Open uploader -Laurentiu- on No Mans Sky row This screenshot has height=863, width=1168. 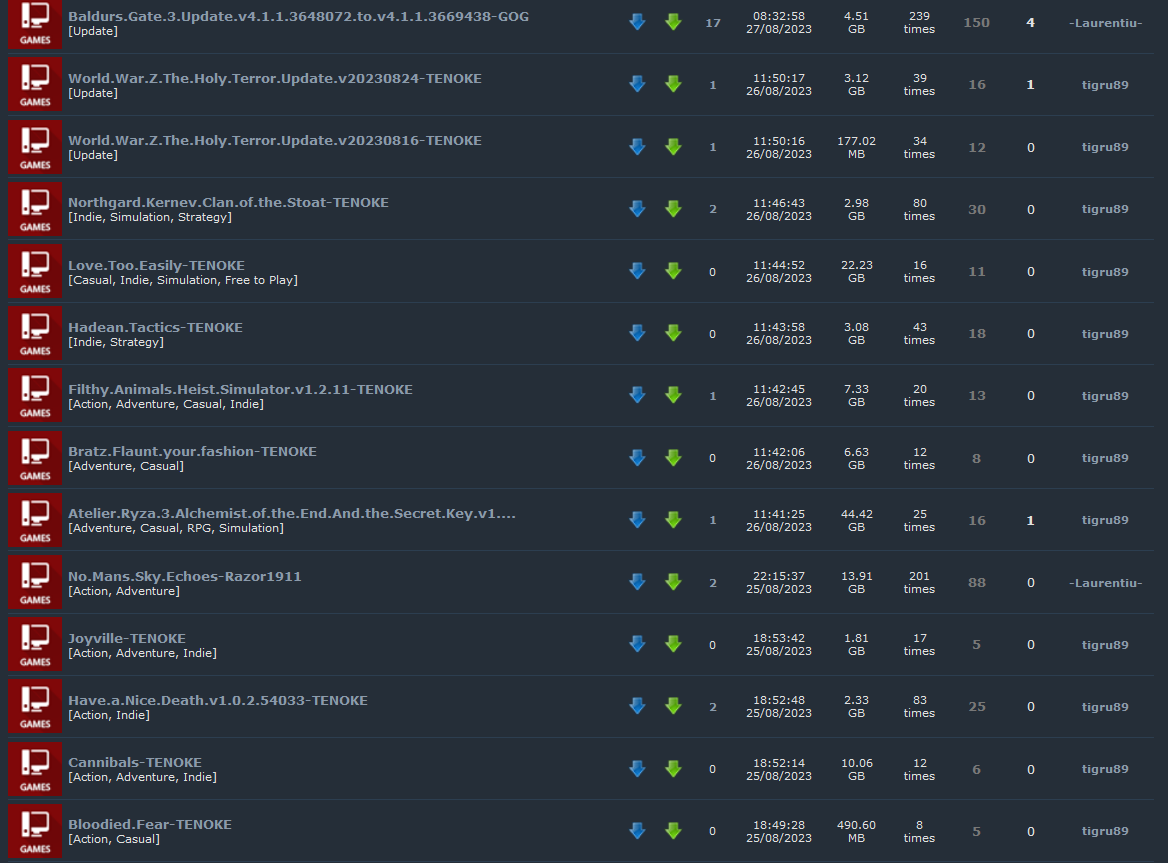(1105, 582)
